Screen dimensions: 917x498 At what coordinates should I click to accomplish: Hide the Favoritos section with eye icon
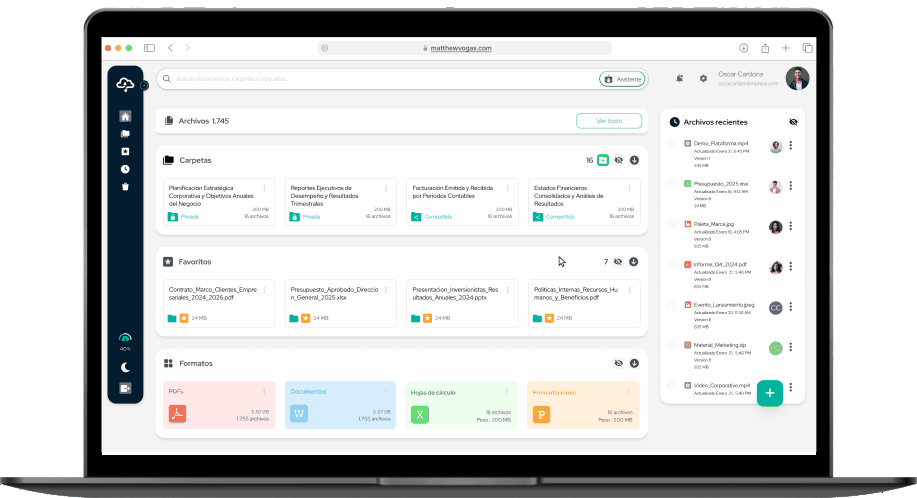point(618,262)
